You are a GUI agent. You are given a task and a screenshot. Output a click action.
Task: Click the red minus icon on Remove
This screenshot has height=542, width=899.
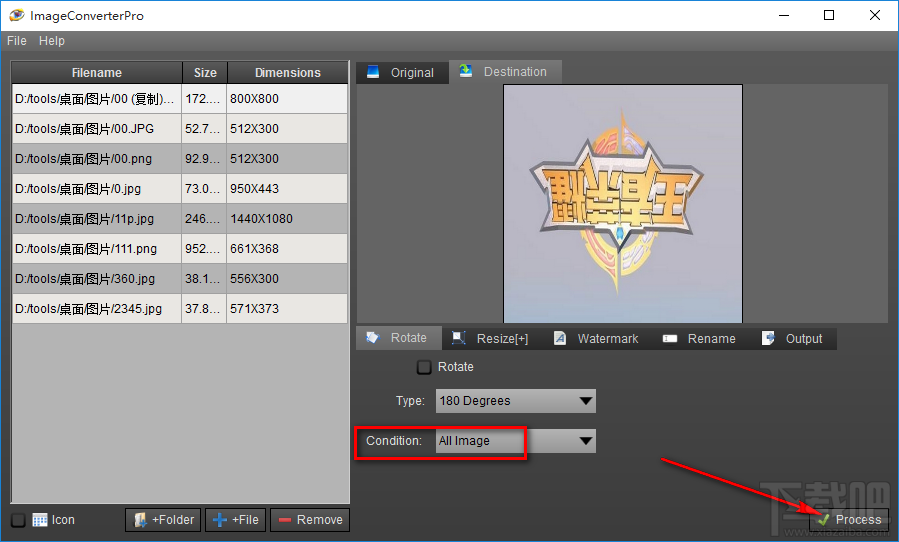click(x=285, y=520)
